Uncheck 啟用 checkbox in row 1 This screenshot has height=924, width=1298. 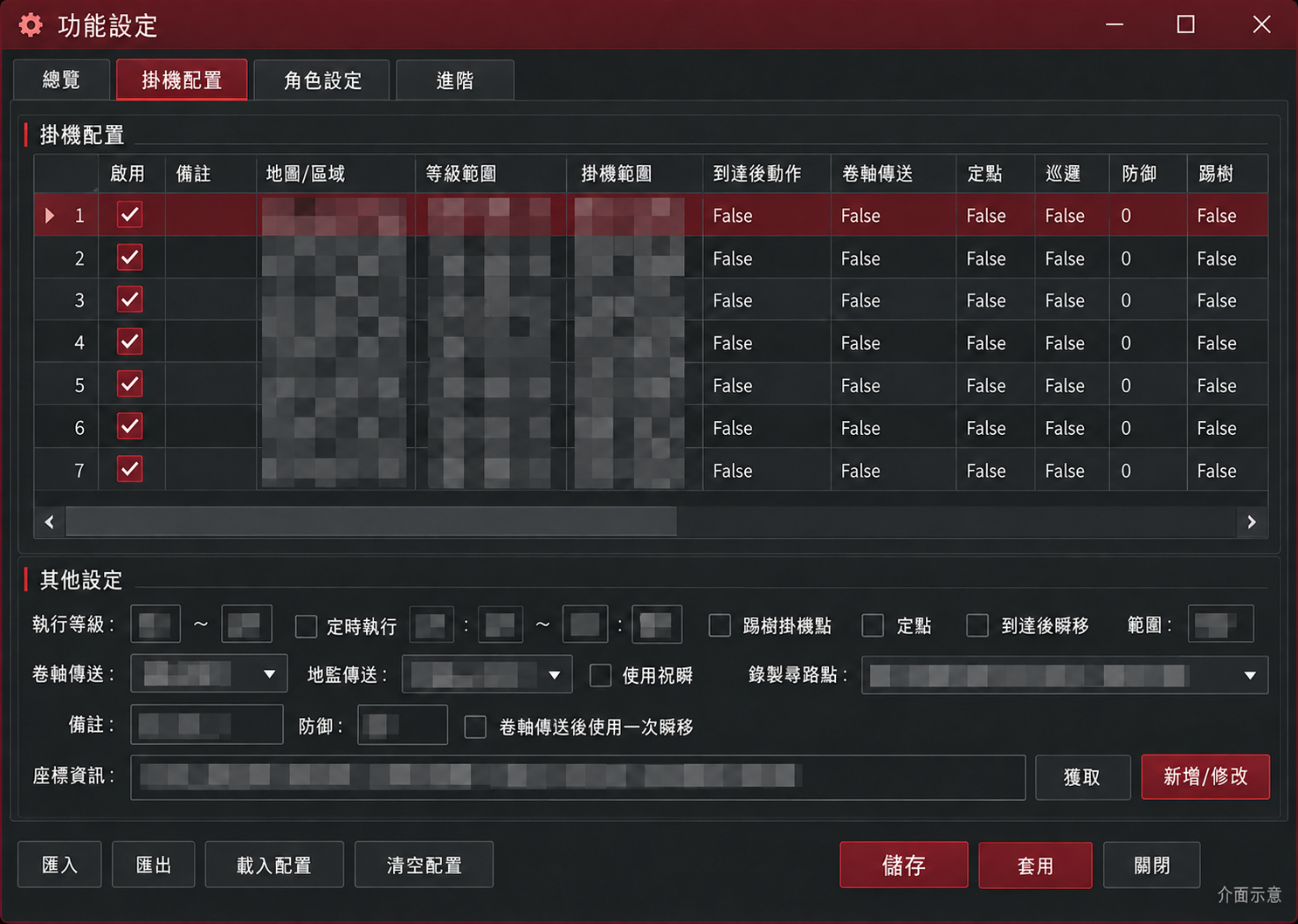tap(130, 215)
